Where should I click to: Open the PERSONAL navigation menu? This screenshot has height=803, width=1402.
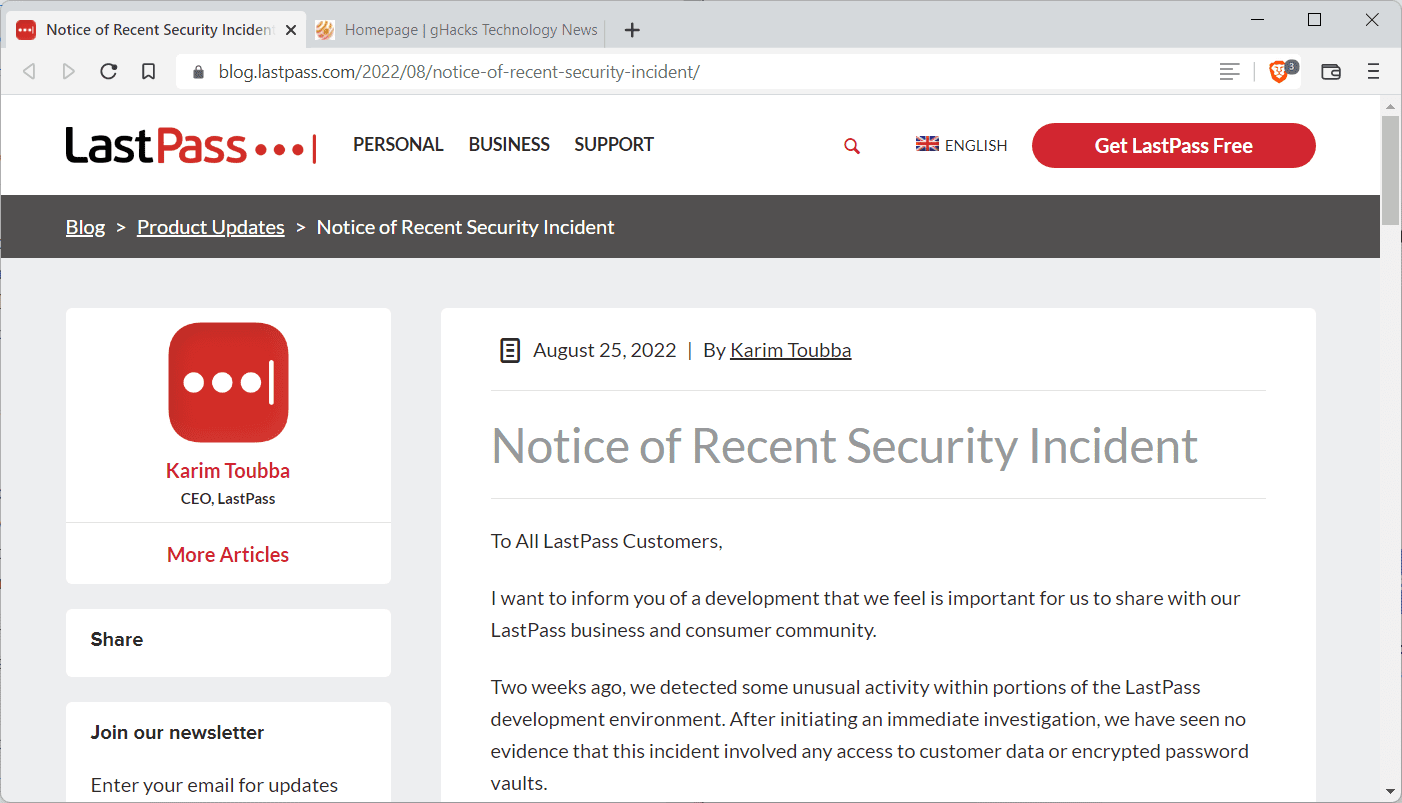398,145
